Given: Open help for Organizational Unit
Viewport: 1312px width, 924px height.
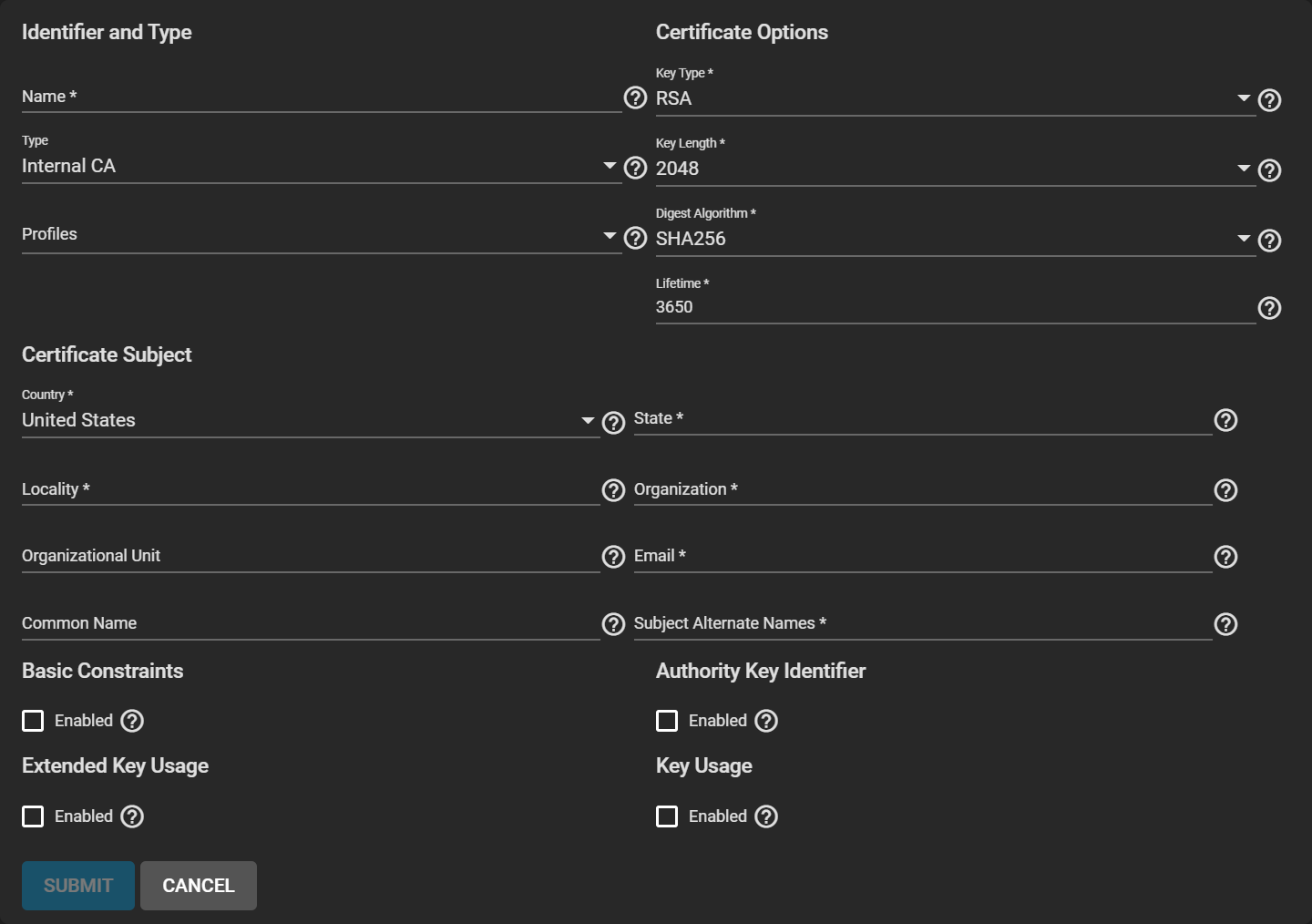Looking at the screenshot, I should click(613, 557).
